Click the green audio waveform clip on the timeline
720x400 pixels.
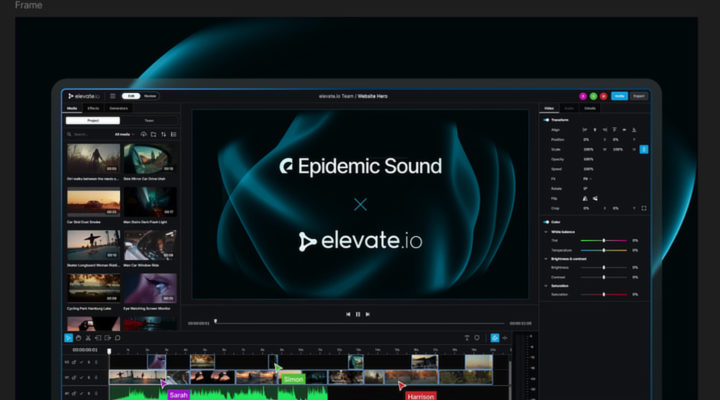(x=218, y=394)
